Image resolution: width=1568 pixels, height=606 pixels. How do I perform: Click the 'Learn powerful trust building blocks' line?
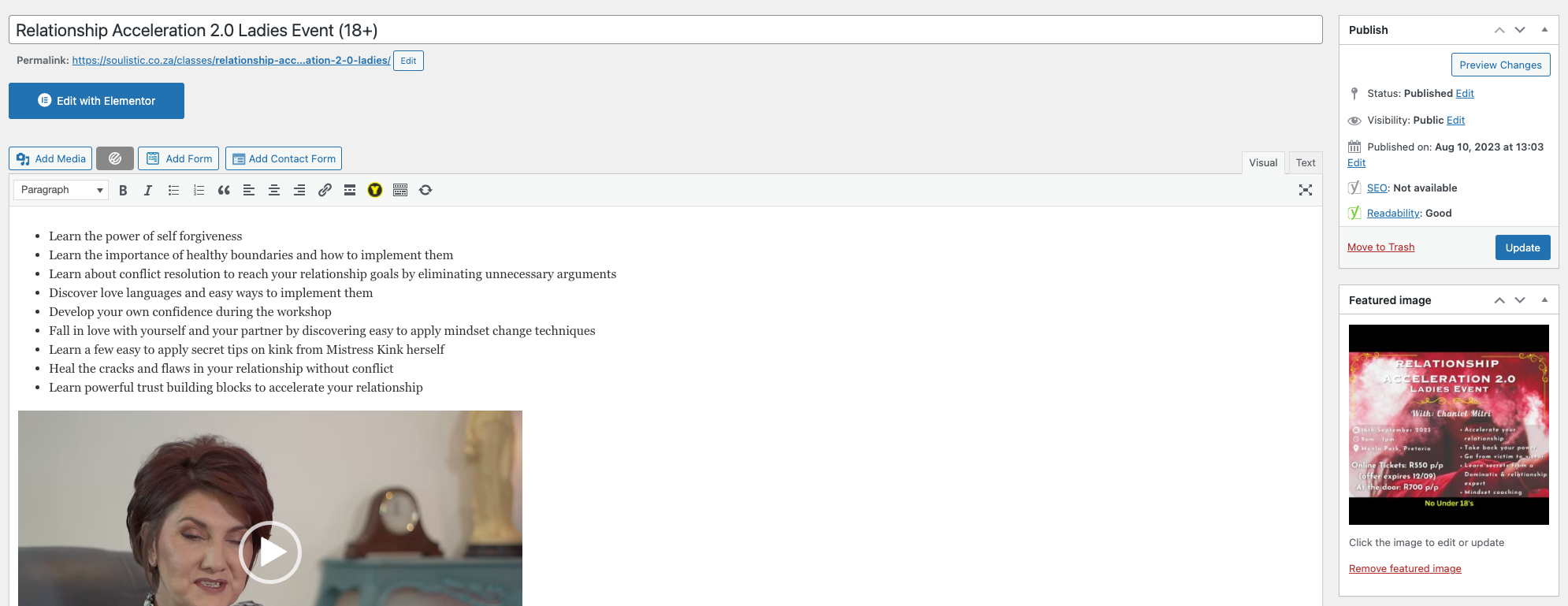tap(236, 388)
